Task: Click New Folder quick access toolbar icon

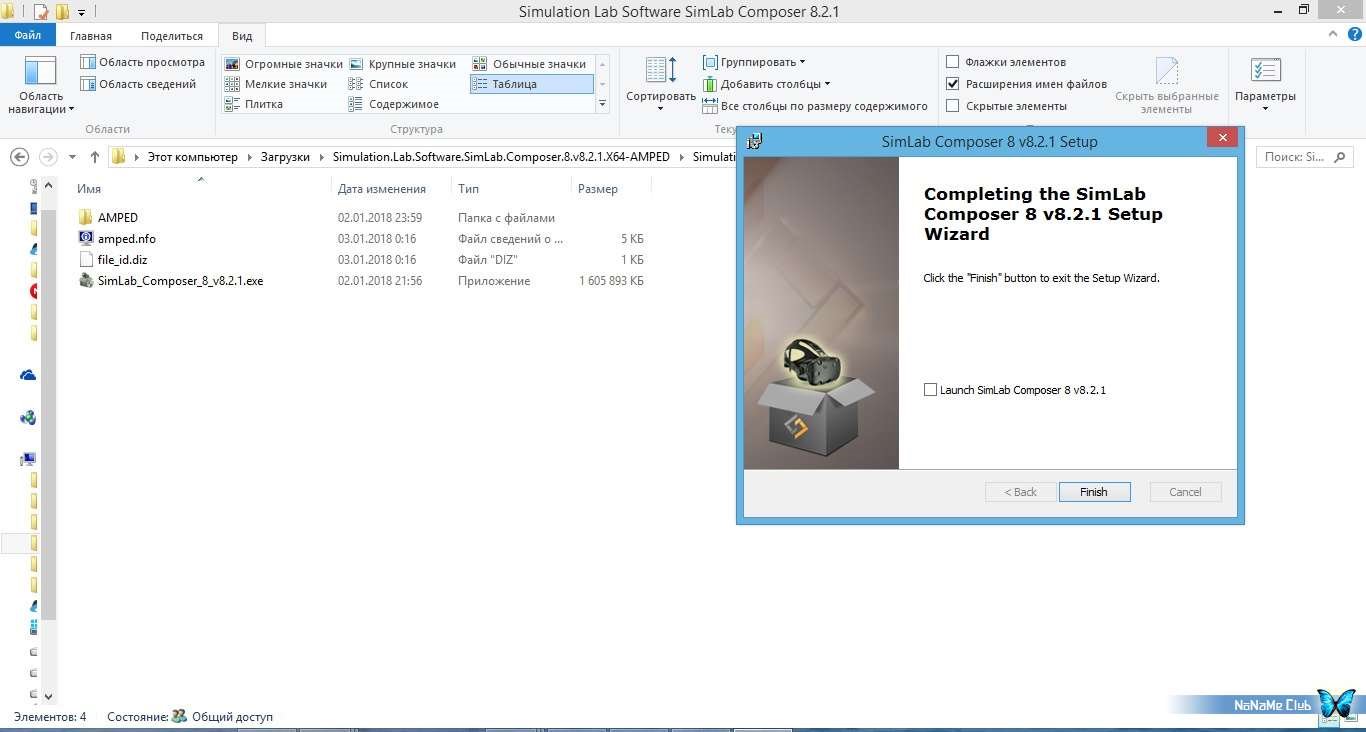Action: 62,12
